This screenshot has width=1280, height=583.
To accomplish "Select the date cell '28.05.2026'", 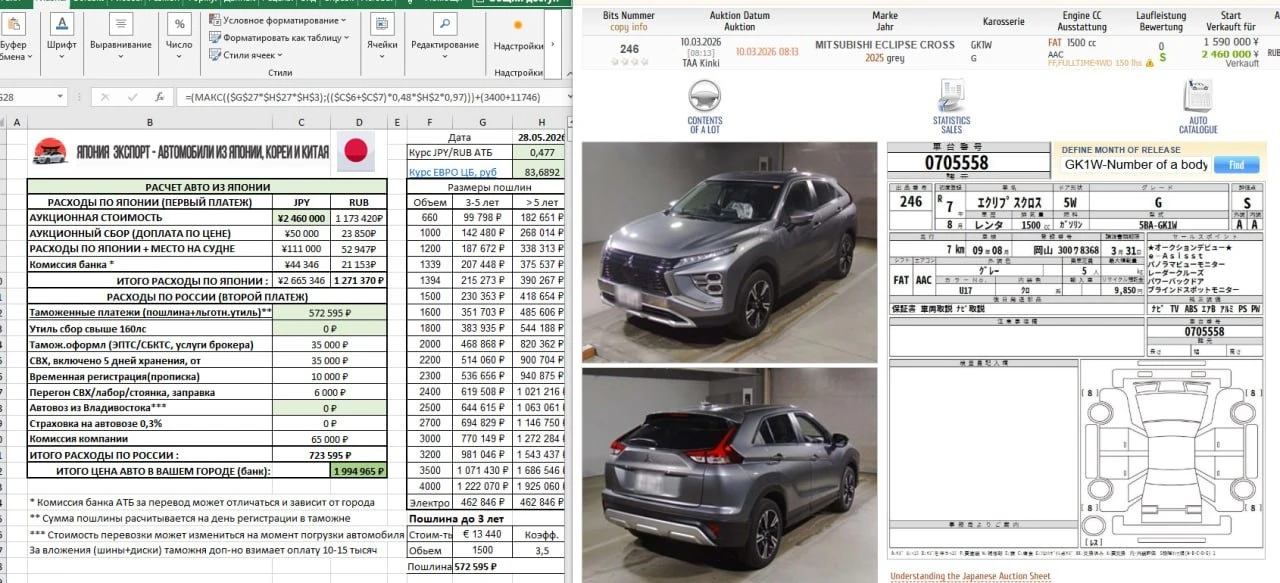I will 540,137.
